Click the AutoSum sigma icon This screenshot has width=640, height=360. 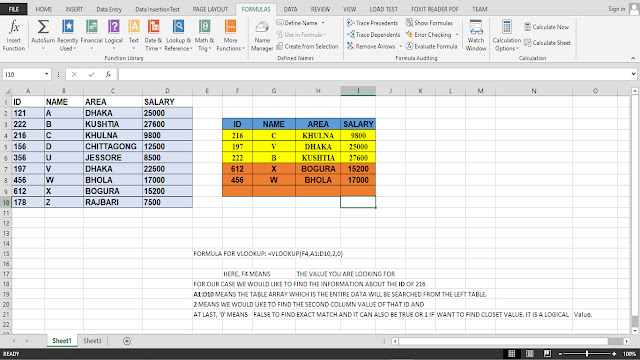(43, 27)
